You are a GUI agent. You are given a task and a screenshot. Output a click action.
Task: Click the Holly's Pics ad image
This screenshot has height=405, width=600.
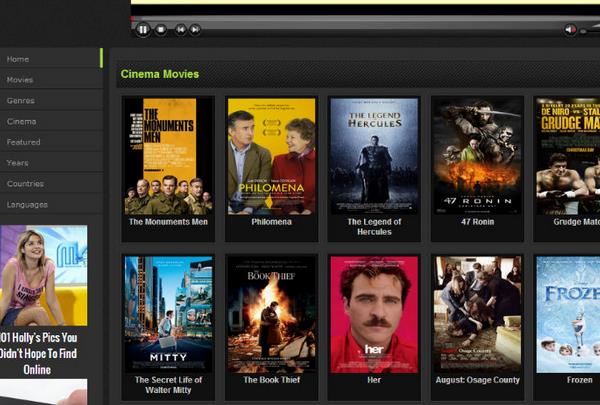pyautogui.click(x=44, y=276)
